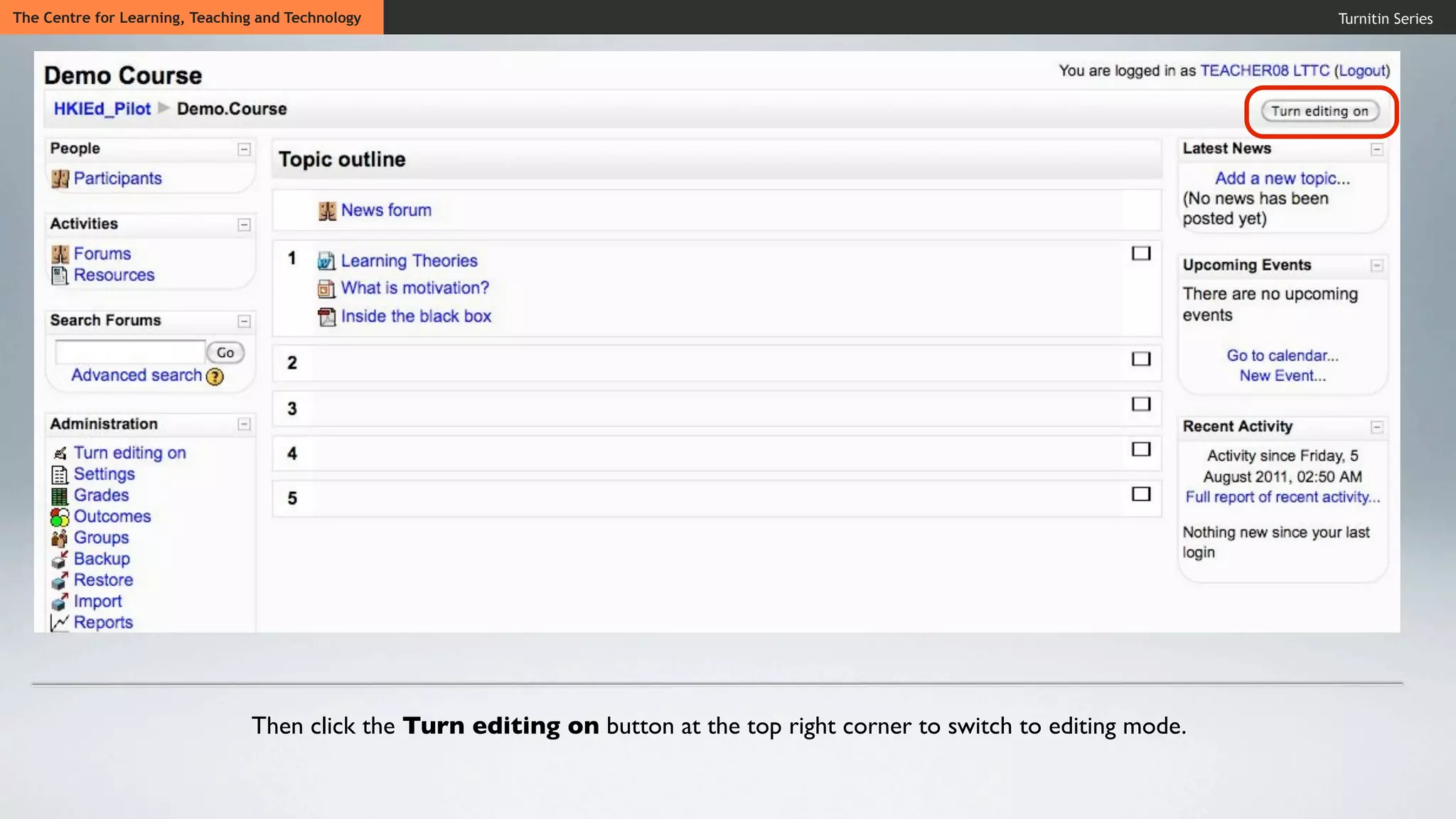Viewport: 1456px width, 819px height.
Task: Show only topic 3 using its square toggle
Action: [x=1141, y=405]
